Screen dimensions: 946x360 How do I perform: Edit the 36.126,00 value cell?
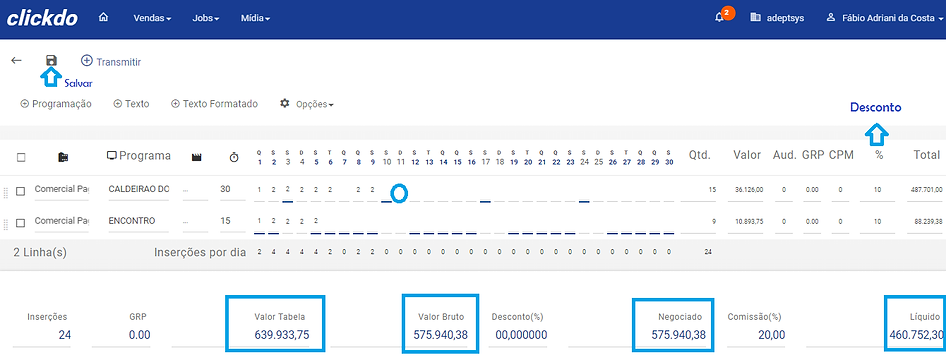(747, 190)
